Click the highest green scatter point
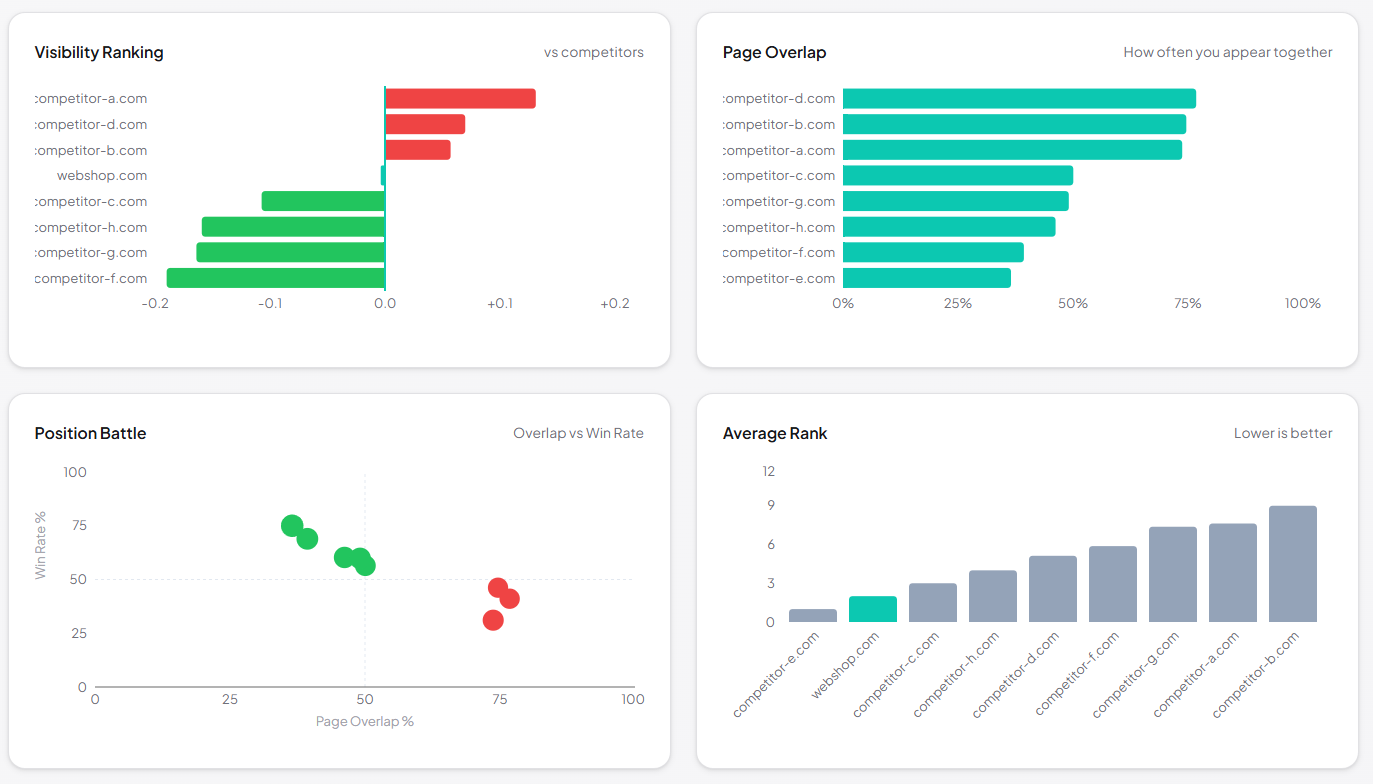The width and height of the screenshot is (1373, 784). click(291, 522)
